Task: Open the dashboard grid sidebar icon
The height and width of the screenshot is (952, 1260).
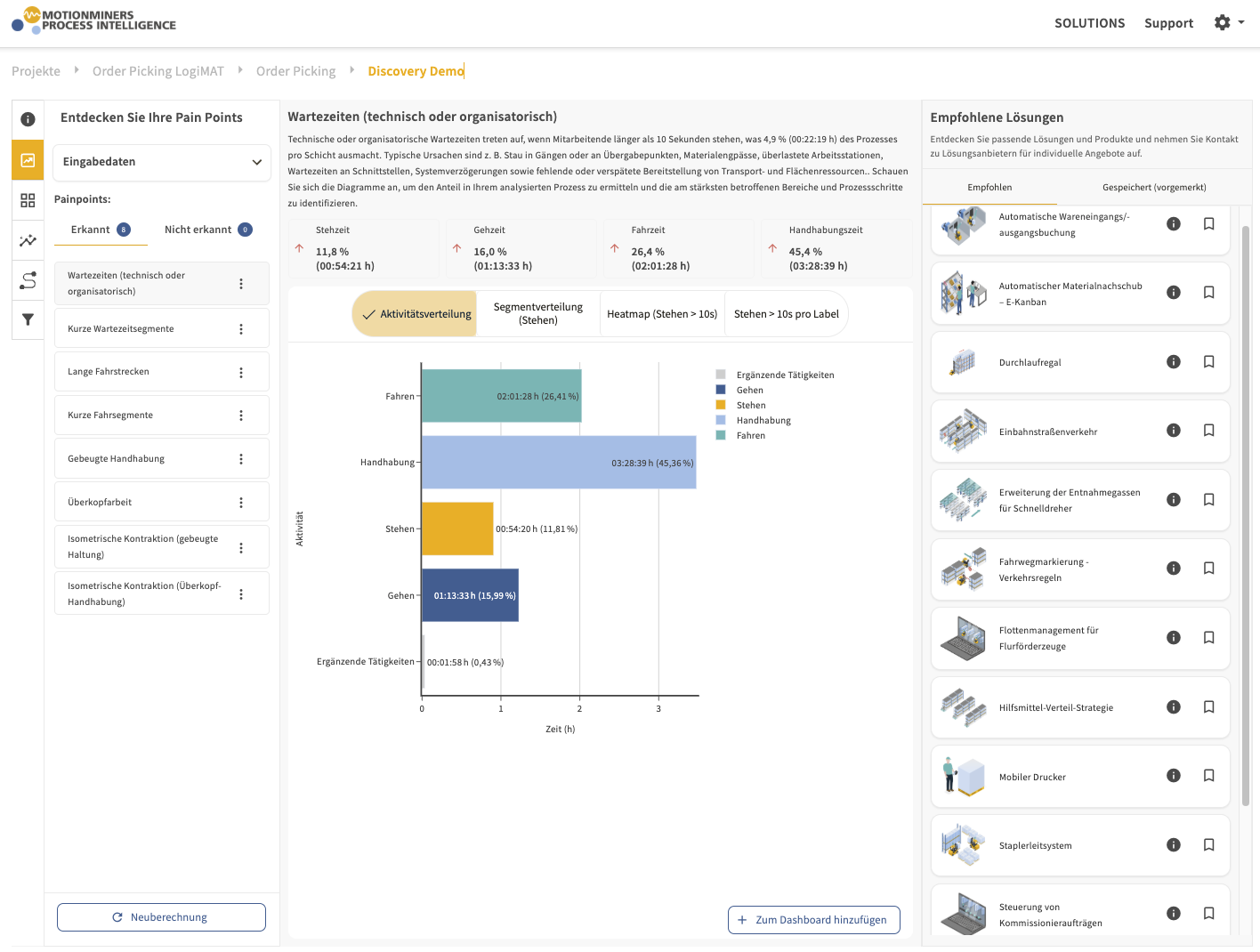Action: [28, 200]
